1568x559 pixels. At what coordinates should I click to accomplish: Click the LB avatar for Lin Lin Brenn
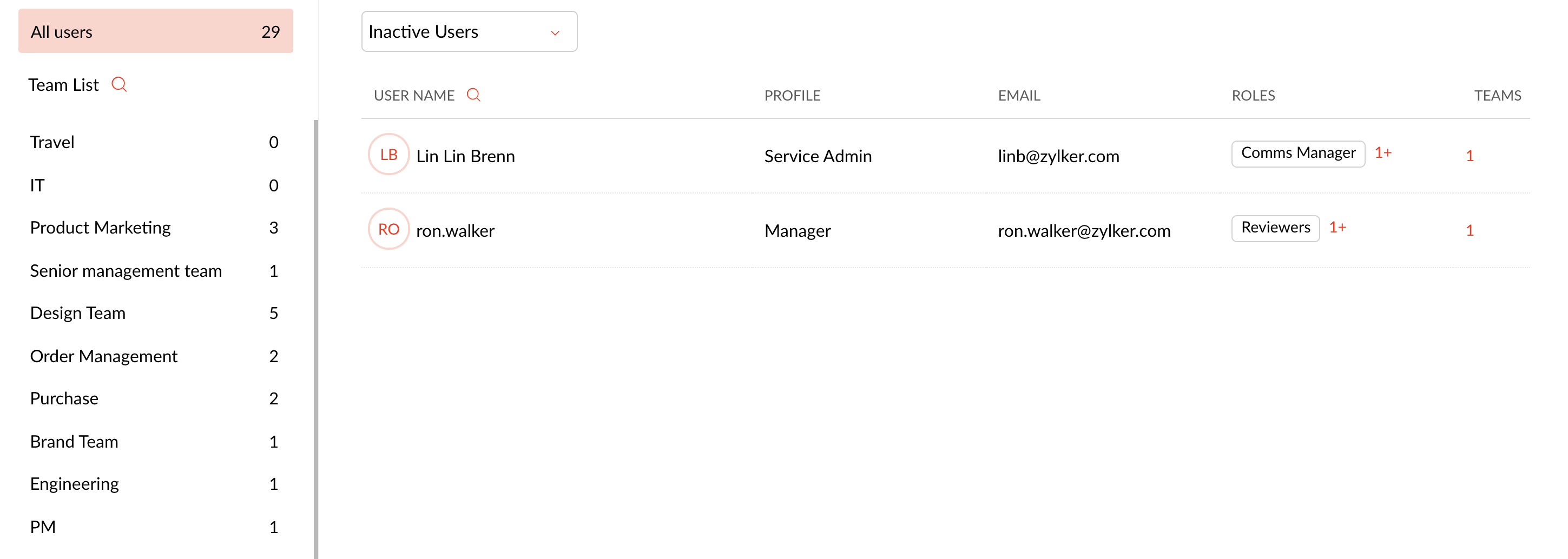click(x=388, y=155)
